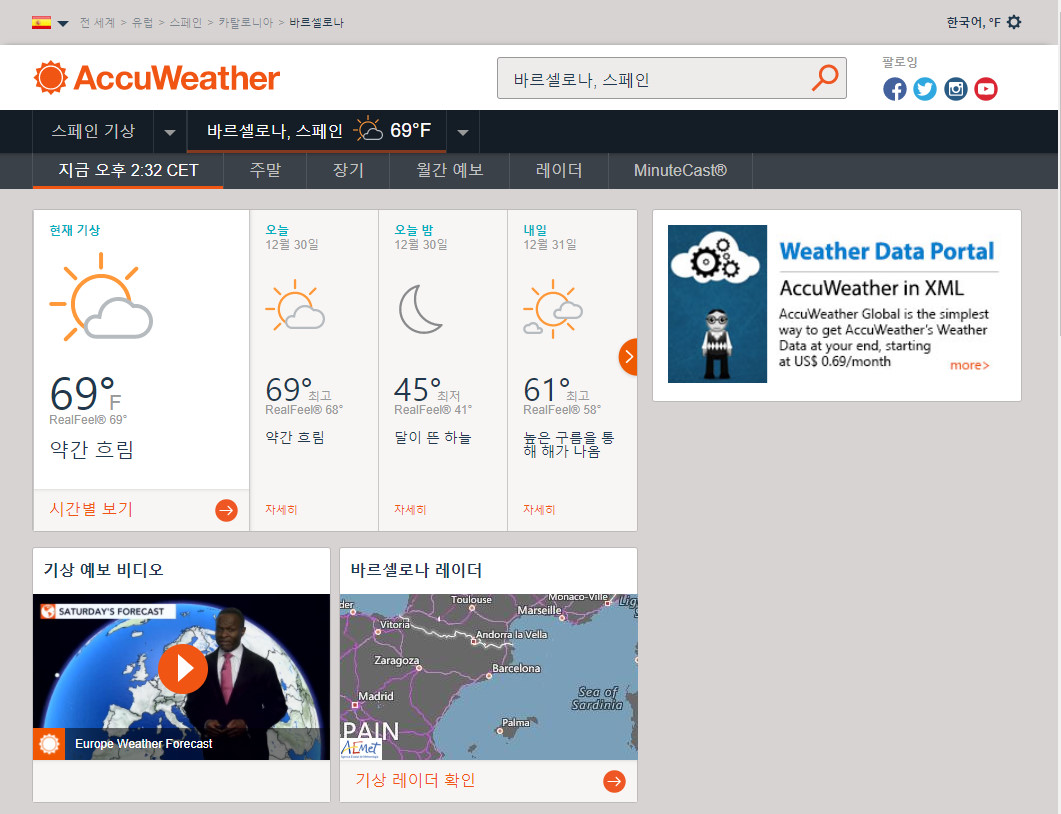Screen dimensions: 1061x814
Task: Expand the 스페인 기상 dropdown arrow
Action: pyautogui.click(x=170, y=132)
